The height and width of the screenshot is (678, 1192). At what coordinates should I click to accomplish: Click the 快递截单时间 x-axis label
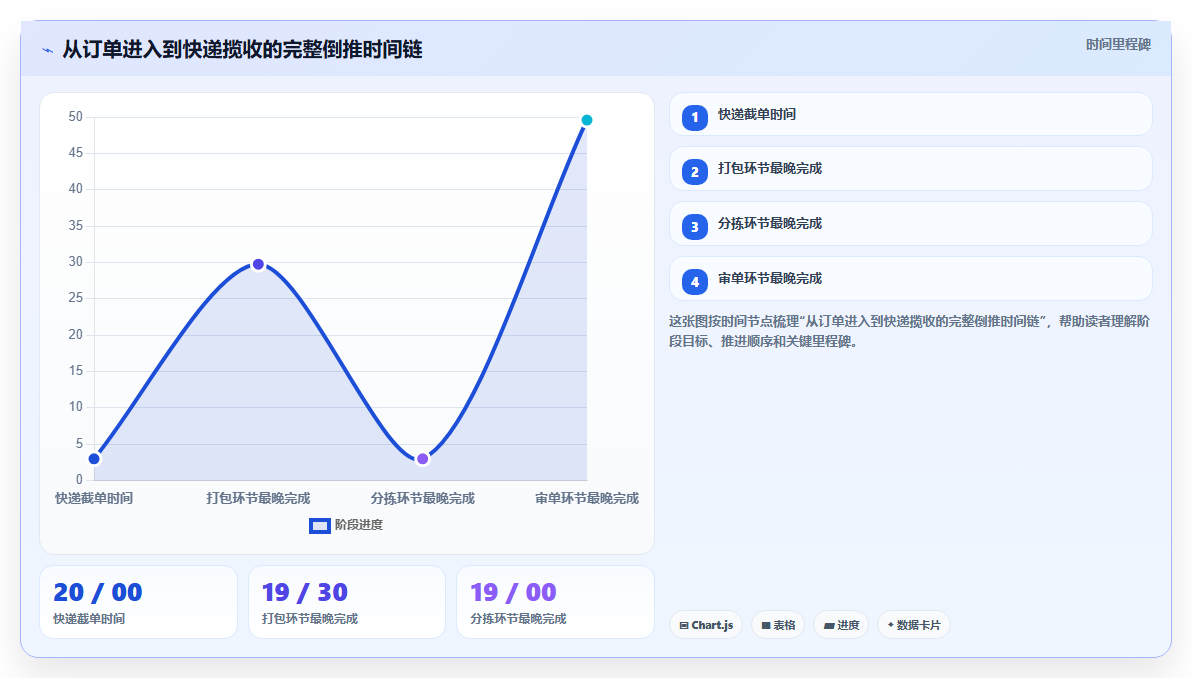[94, 499]
